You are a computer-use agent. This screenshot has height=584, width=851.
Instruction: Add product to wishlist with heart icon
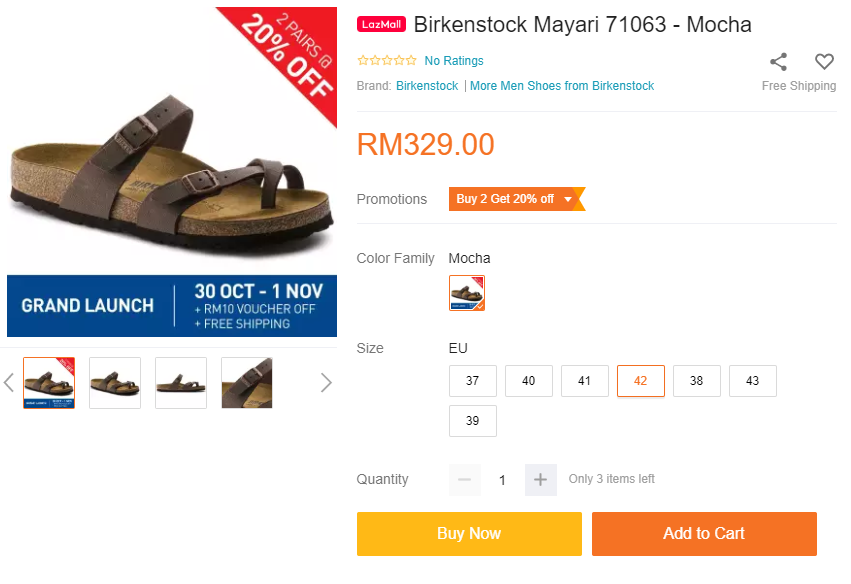pos(824,61)
